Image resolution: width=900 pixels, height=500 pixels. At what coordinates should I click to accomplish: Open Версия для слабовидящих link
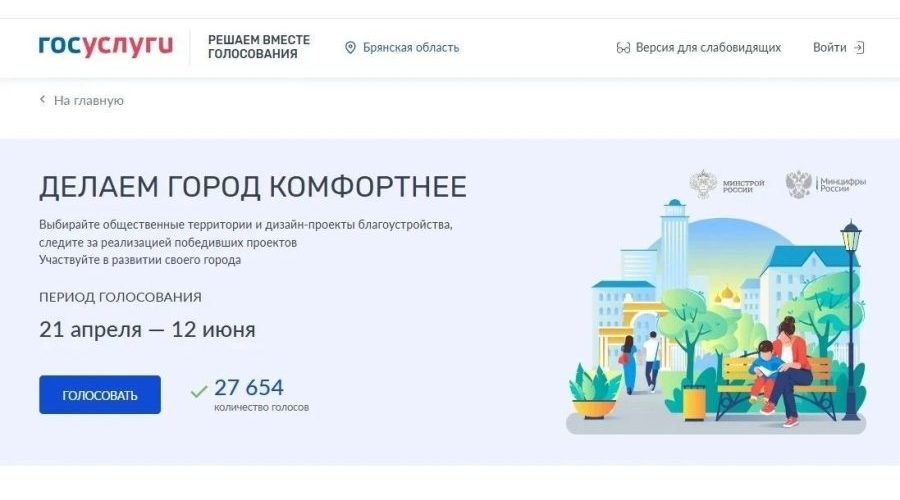[x=708, y=47]
